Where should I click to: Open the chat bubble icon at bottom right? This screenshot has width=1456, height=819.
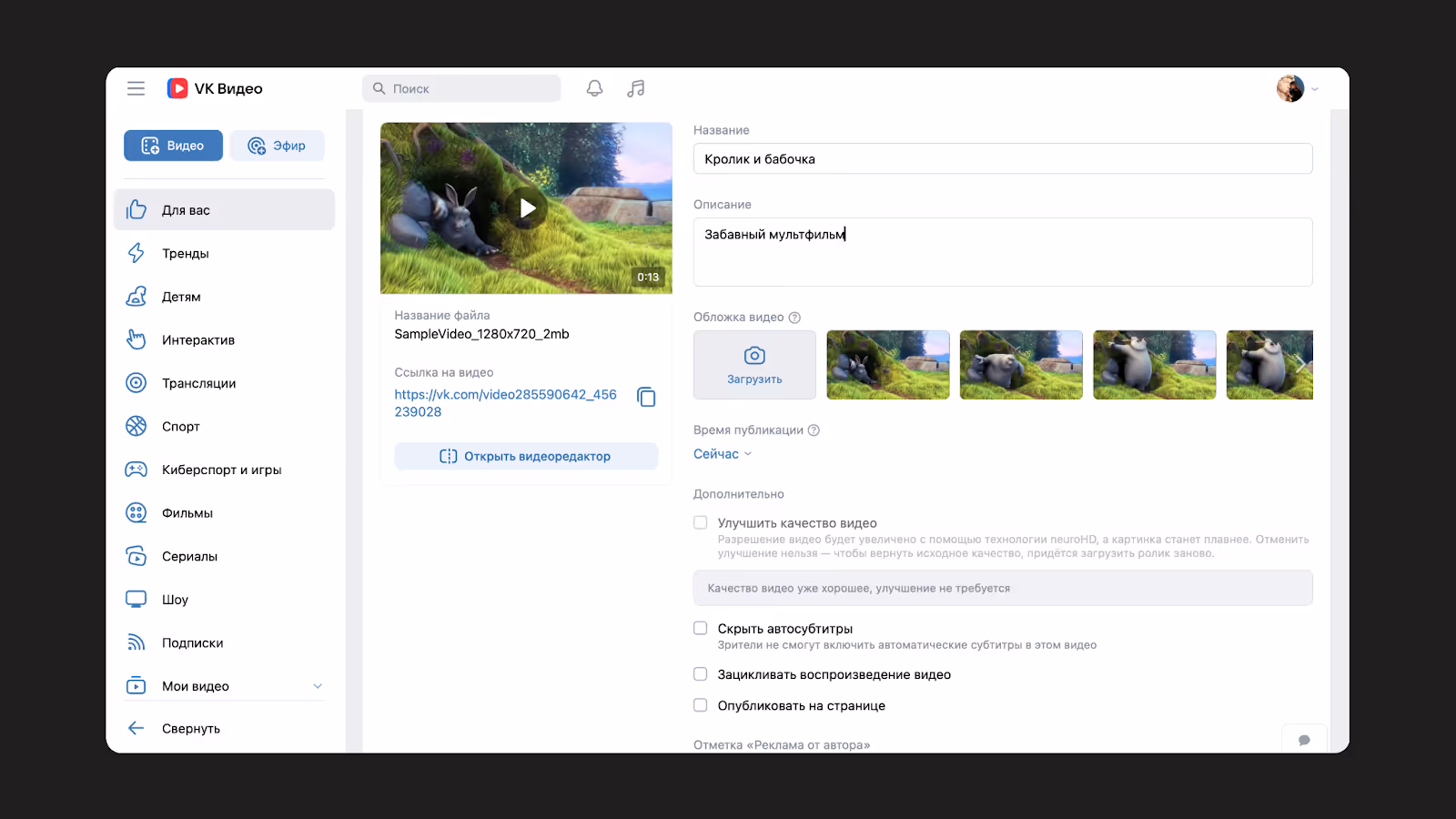point(1304,740)
